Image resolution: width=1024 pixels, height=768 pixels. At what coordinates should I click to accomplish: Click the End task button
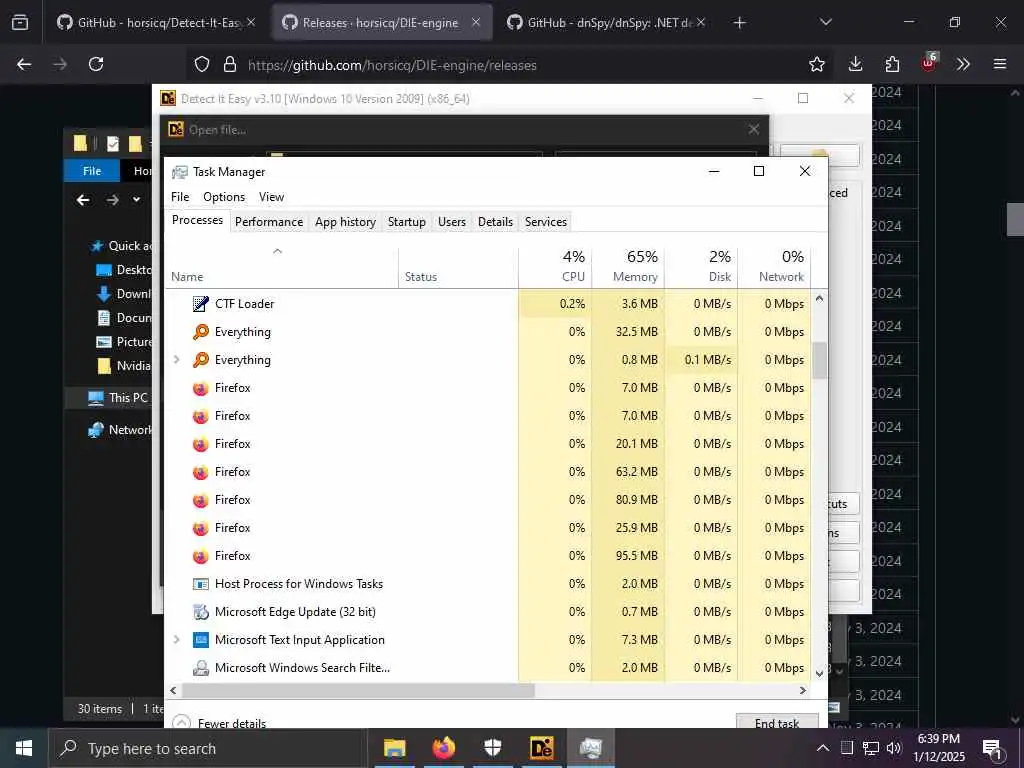point(777,723)
